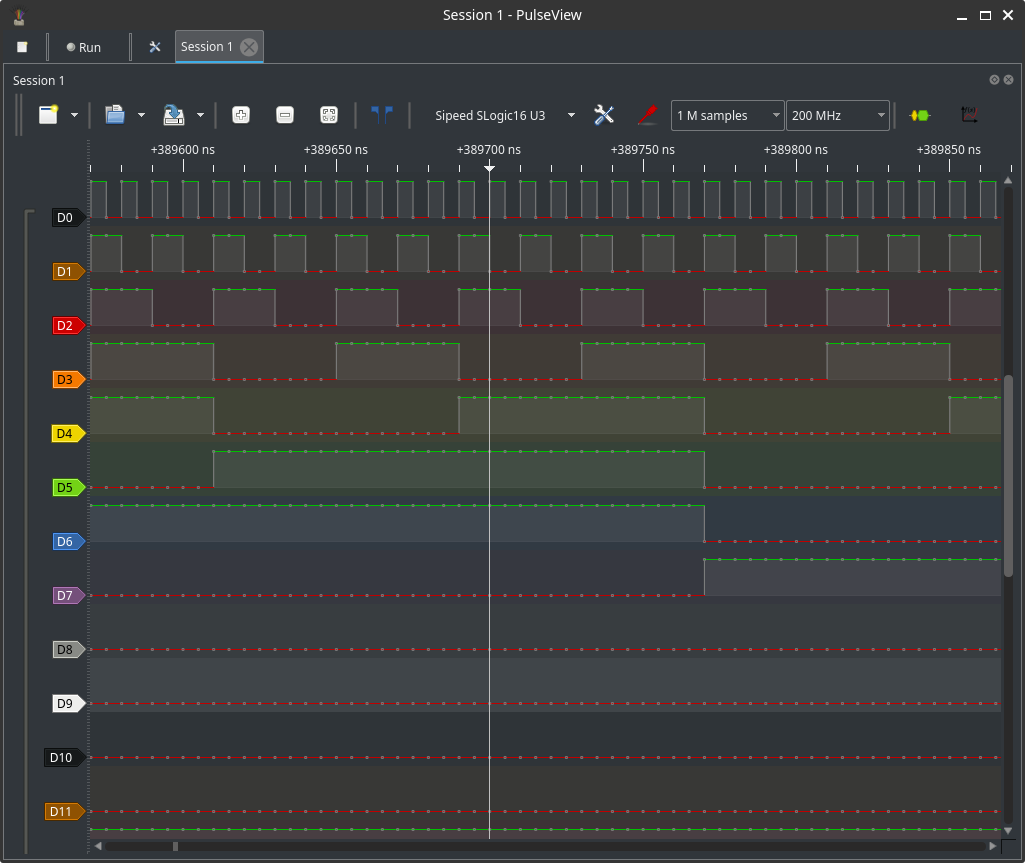The height and width of the screenshot is (863, 1025).
Task: Open channel configuration probe icon
Action: tap(647, 115)
